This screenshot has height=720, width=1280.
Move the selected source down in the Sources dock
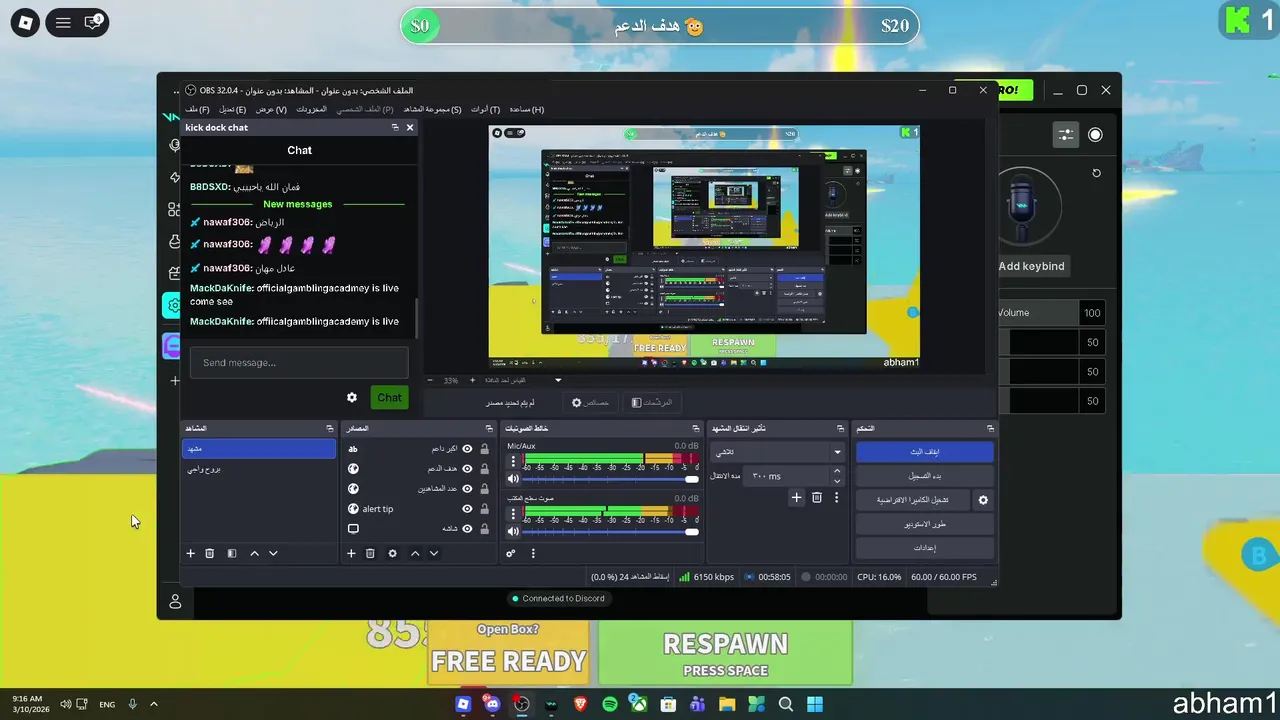point(434,553)
